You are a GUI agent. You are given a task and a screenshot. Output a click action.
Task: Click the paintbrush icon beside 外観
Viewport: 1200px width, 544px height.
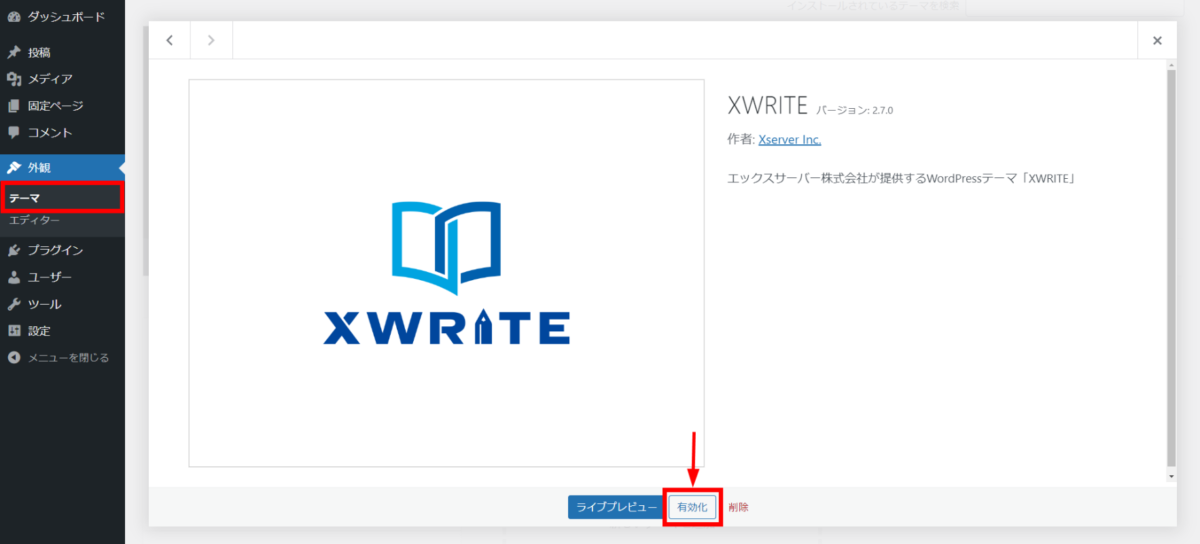(14, 167)
